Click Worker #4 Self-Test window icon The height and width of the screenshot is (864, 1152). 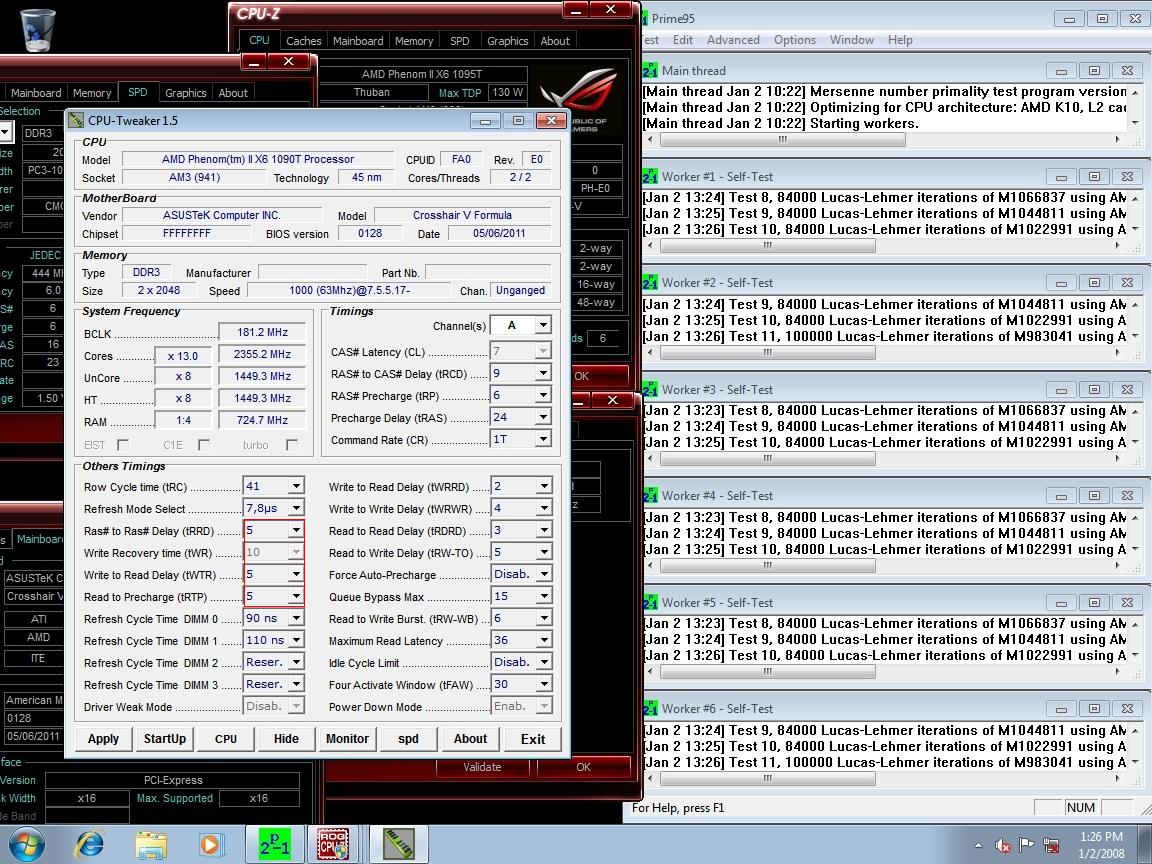[650, 495]
